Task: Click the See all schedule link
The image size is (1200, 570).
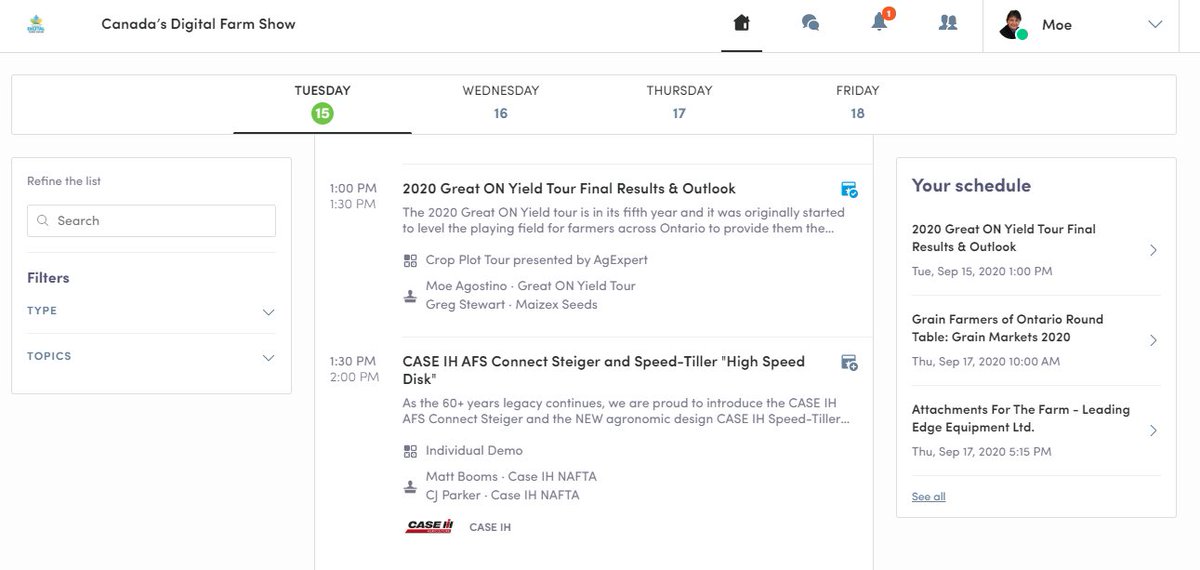Action: point(928,497)
